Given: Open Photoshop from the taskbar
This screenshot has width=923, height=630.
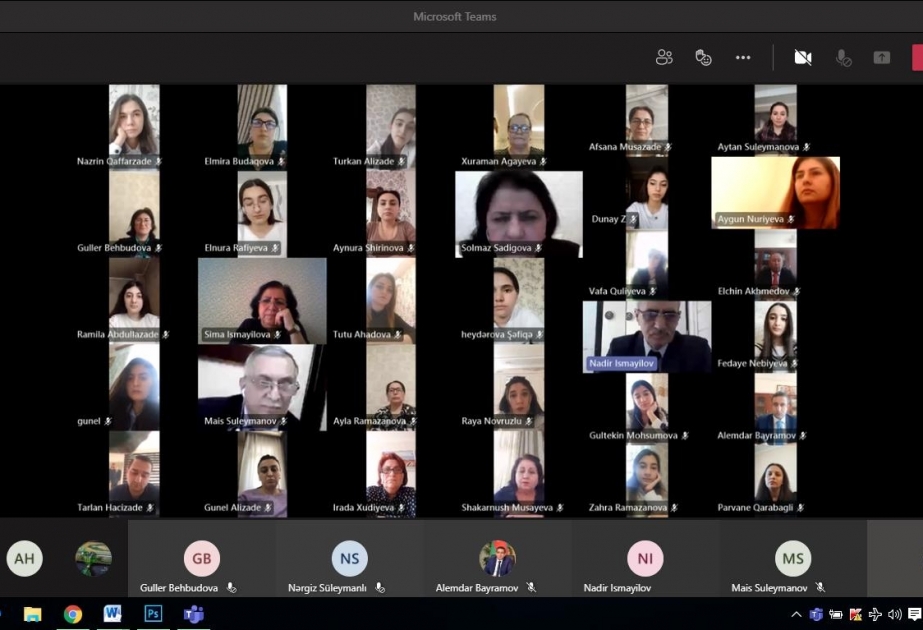Looking at the screenshot, I should pos(153,614).
